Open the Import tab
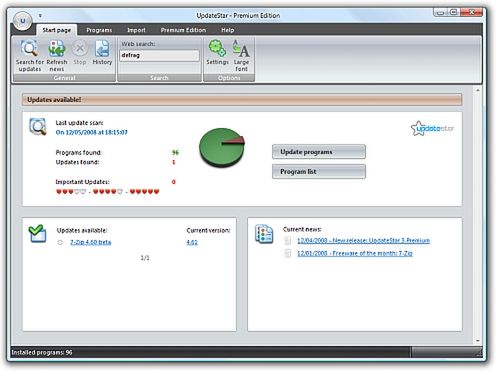The width and height of the screenshot is (496, 372). [136, 30]
